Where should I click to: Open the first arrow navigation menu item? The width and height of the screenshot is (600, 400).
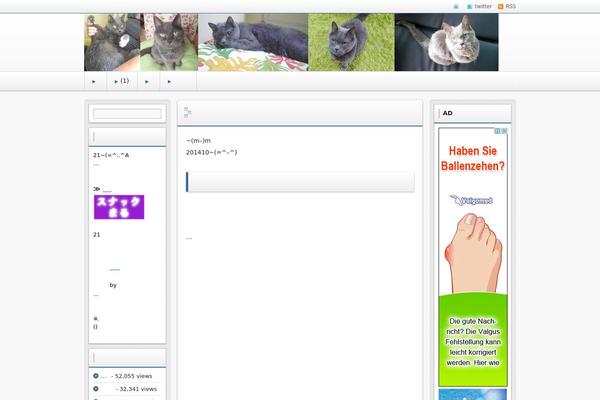[x=94, y=81]
